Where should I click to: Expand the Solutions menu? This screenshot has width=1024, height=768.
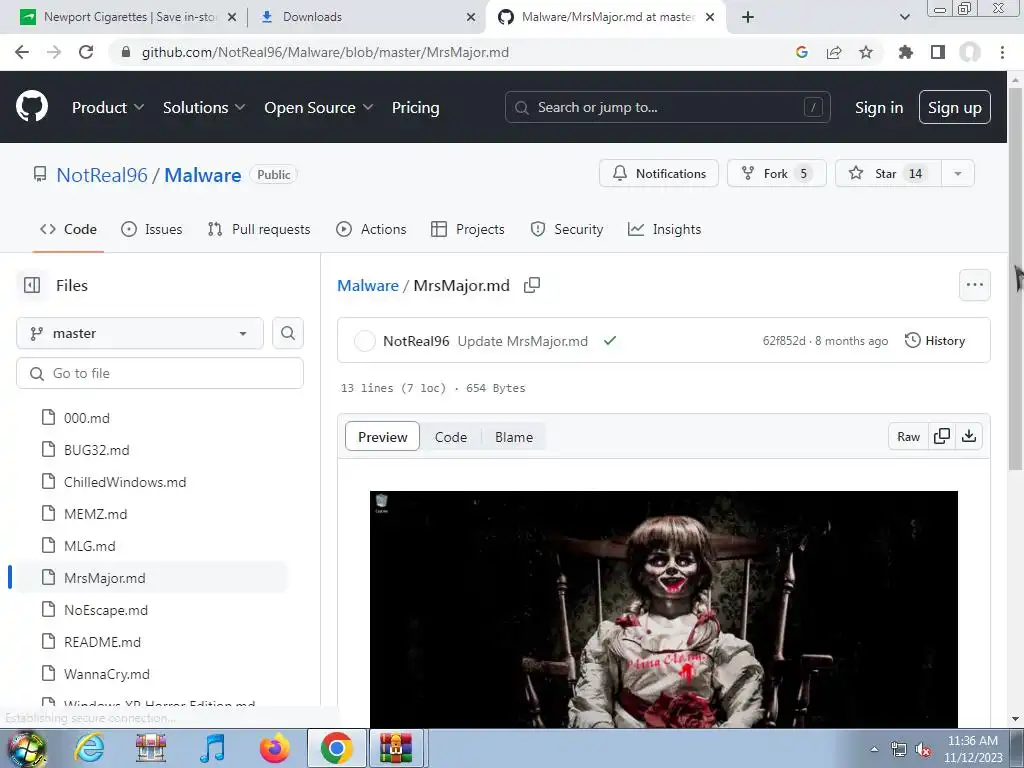[204, 107]
